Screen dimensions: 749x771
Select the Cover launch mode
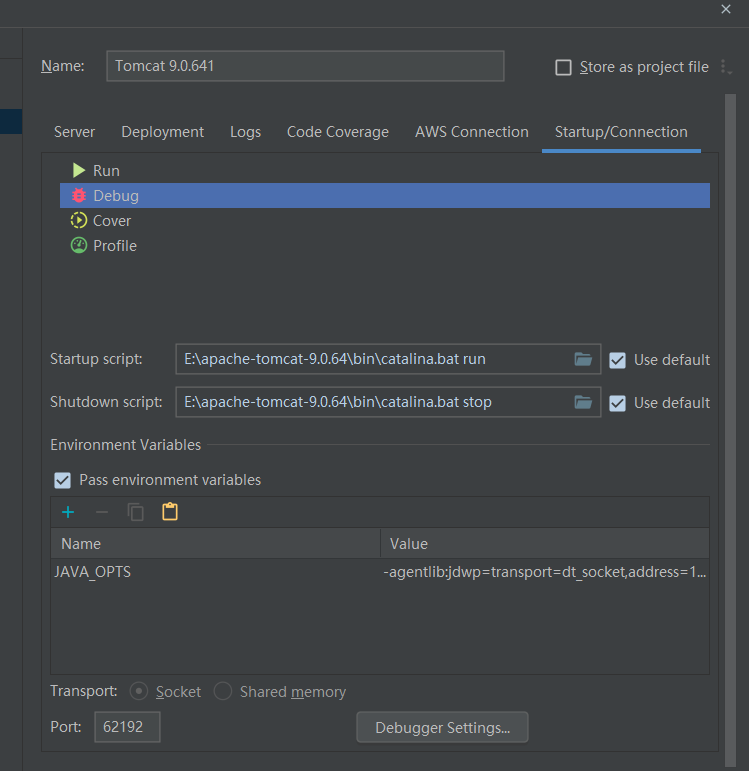pyautogui.click(x=385, y=221)
